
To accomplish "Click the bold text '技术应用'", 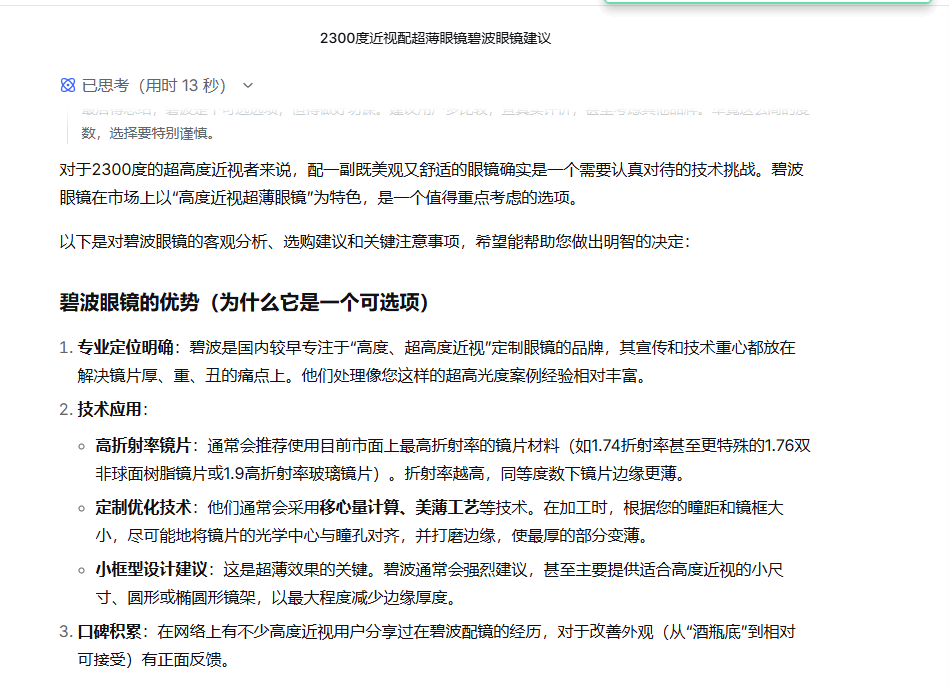I will click(110, 410).
